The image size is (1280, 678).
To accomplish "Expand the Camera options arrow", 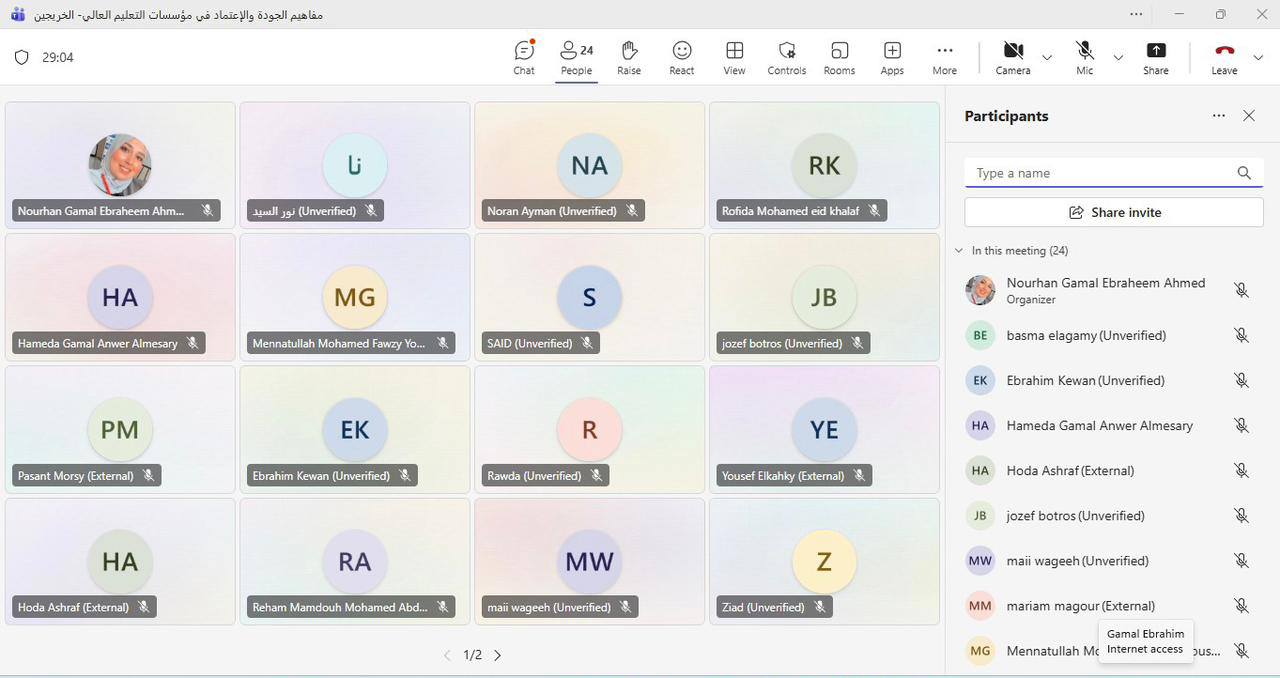I will (x=1047, y=58).
